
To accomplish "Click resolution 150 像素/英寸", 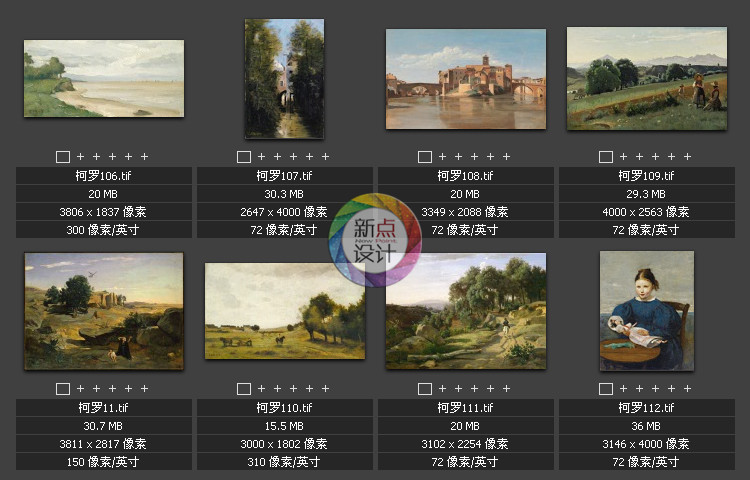I will pos(103,462).
